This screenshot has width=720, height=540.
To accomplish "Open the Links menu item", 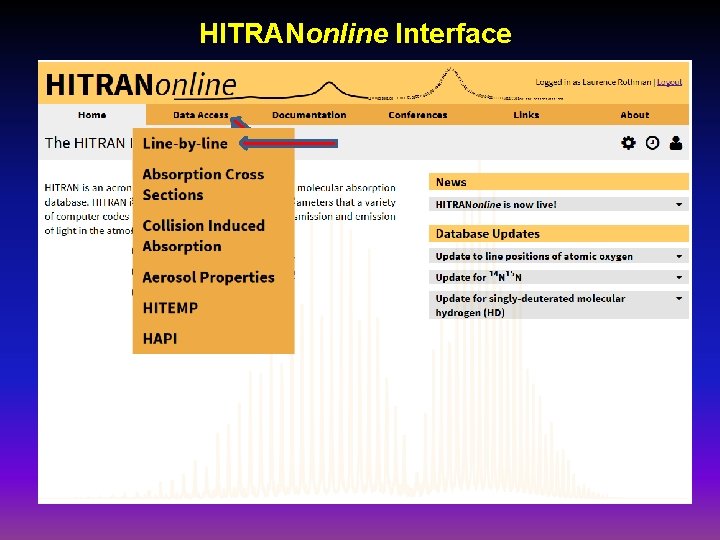I will (x=526, y=115).
